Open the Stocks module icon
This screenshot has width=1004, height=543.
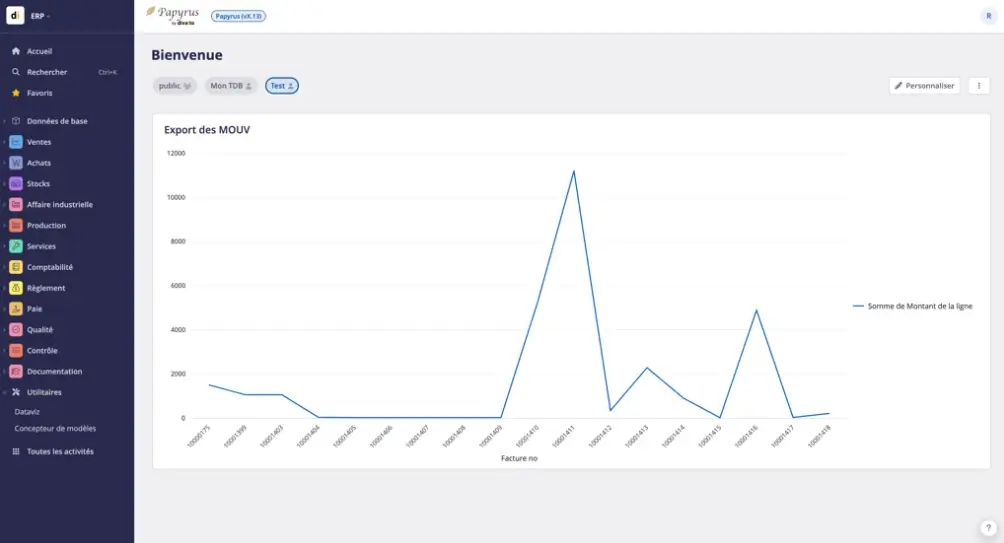(16, 184)
